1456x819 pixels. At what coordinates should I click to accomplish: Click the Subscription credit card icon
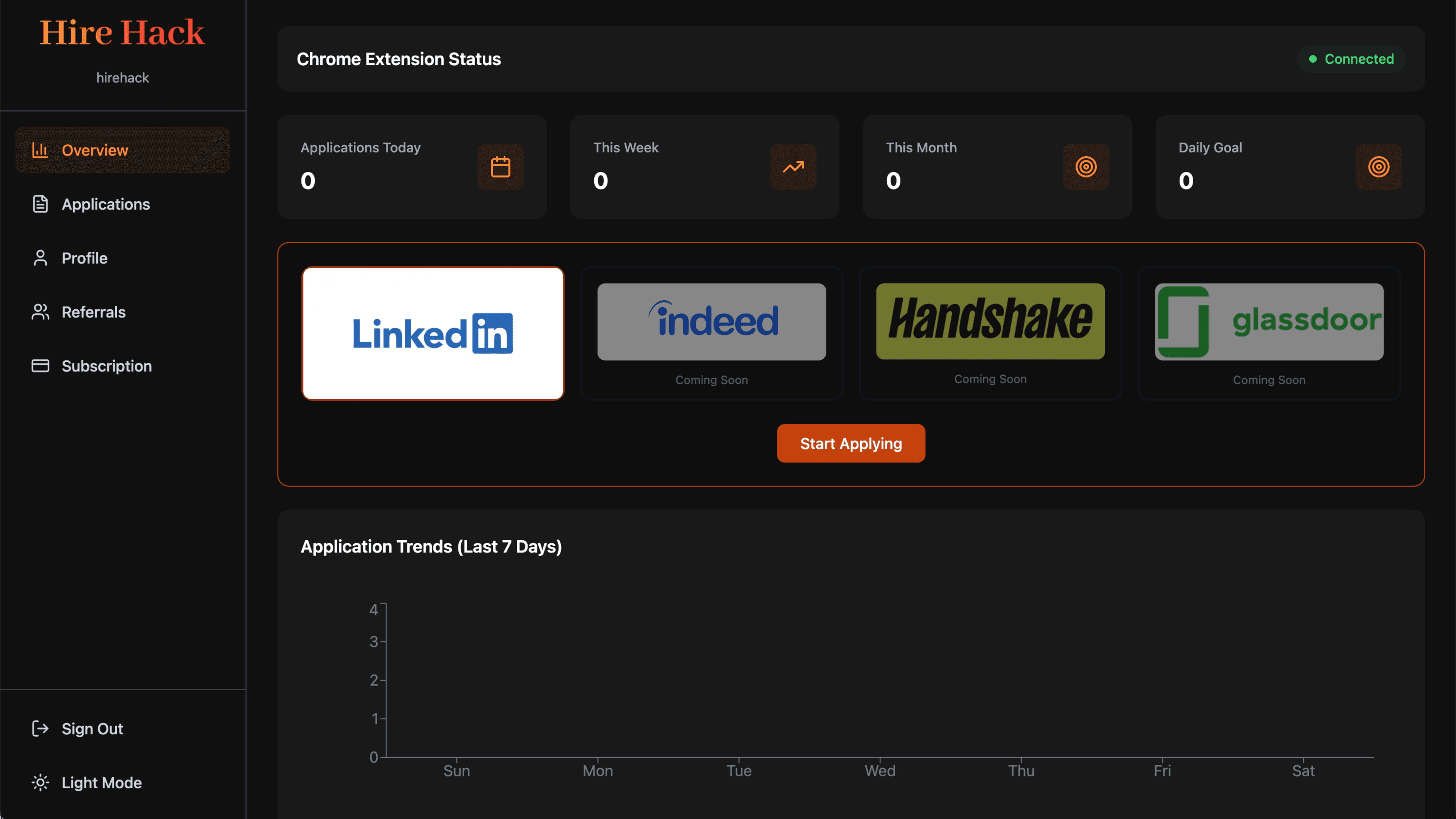click(x=40, y=366)
